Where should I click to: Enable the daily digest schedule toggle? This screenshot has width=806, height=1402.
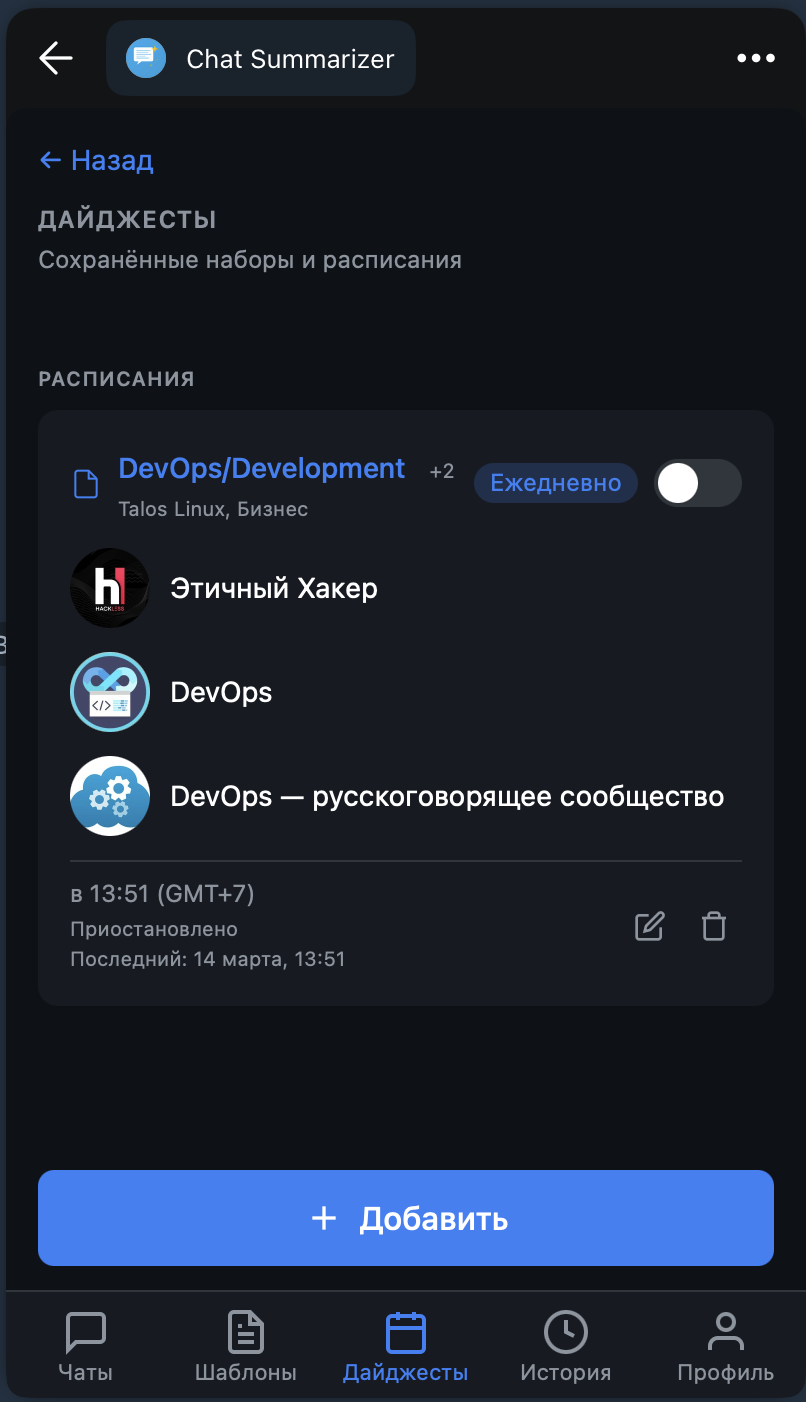click(x=697, y=482)
